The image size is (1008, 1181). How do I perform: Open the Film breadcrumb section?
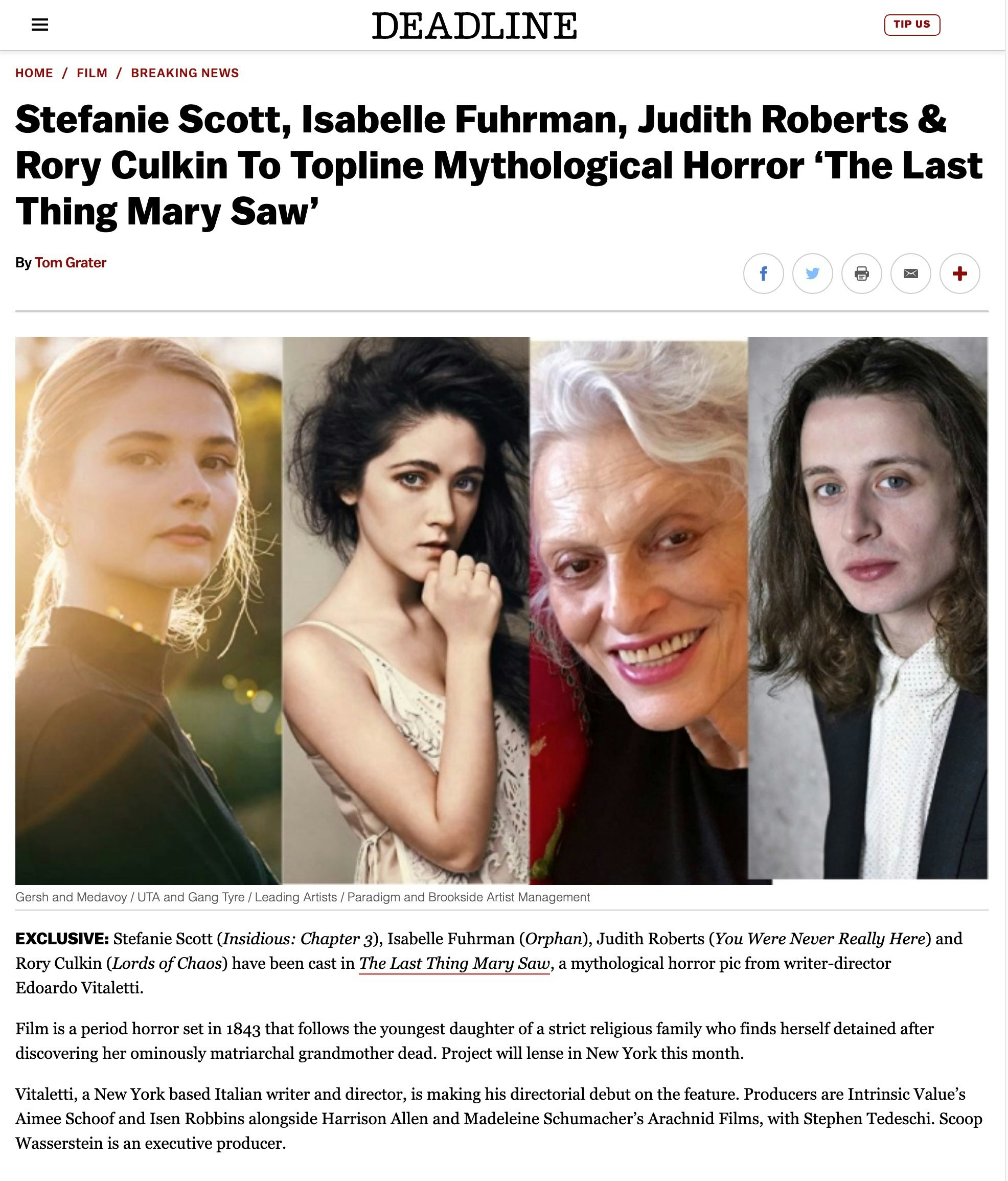[x=93, y=73]
